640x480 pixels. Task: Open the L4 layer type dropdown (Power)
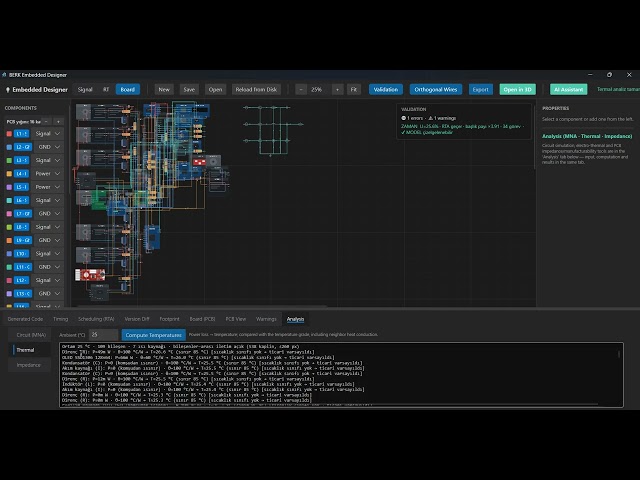(x=48, y=173)
